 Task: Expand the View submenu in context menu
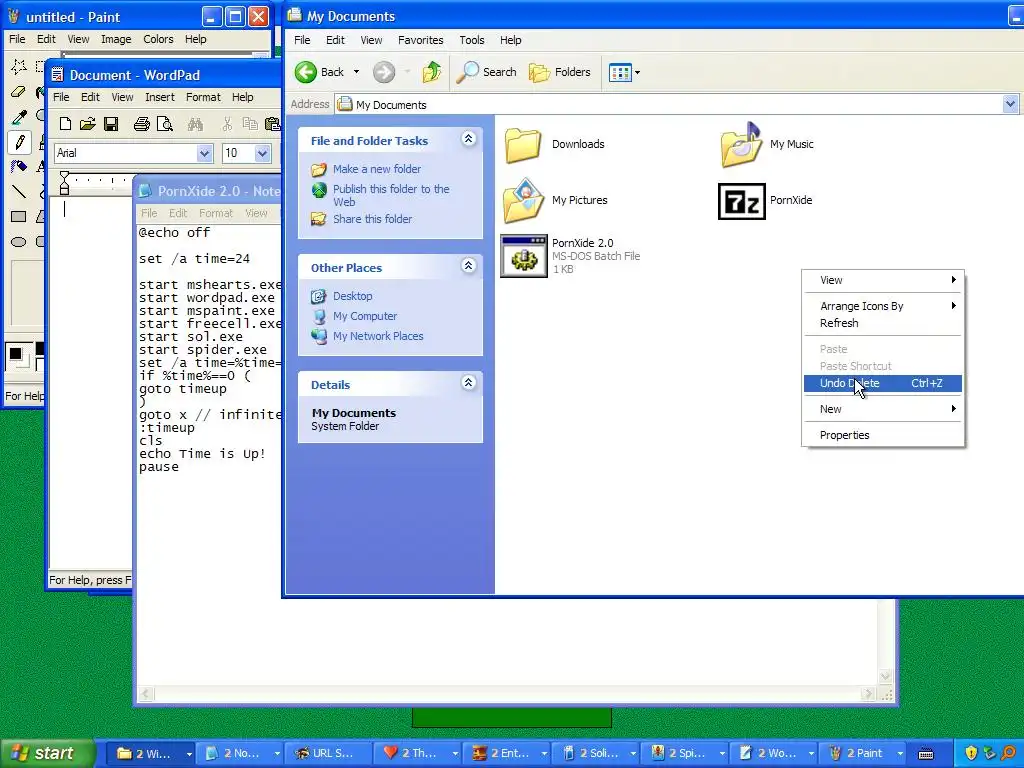(x=883, y=280)
